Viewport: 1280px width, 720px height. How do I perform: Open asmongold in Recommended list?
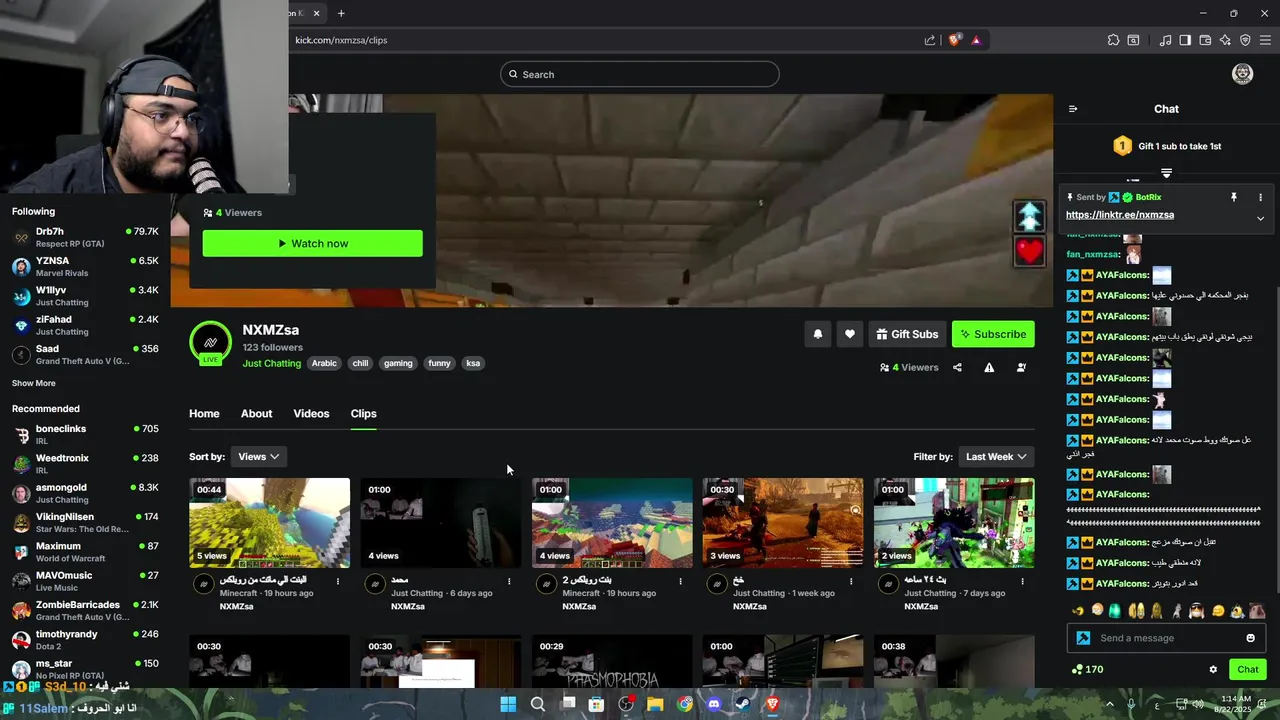pyautogui.click(x=85, y=493)
